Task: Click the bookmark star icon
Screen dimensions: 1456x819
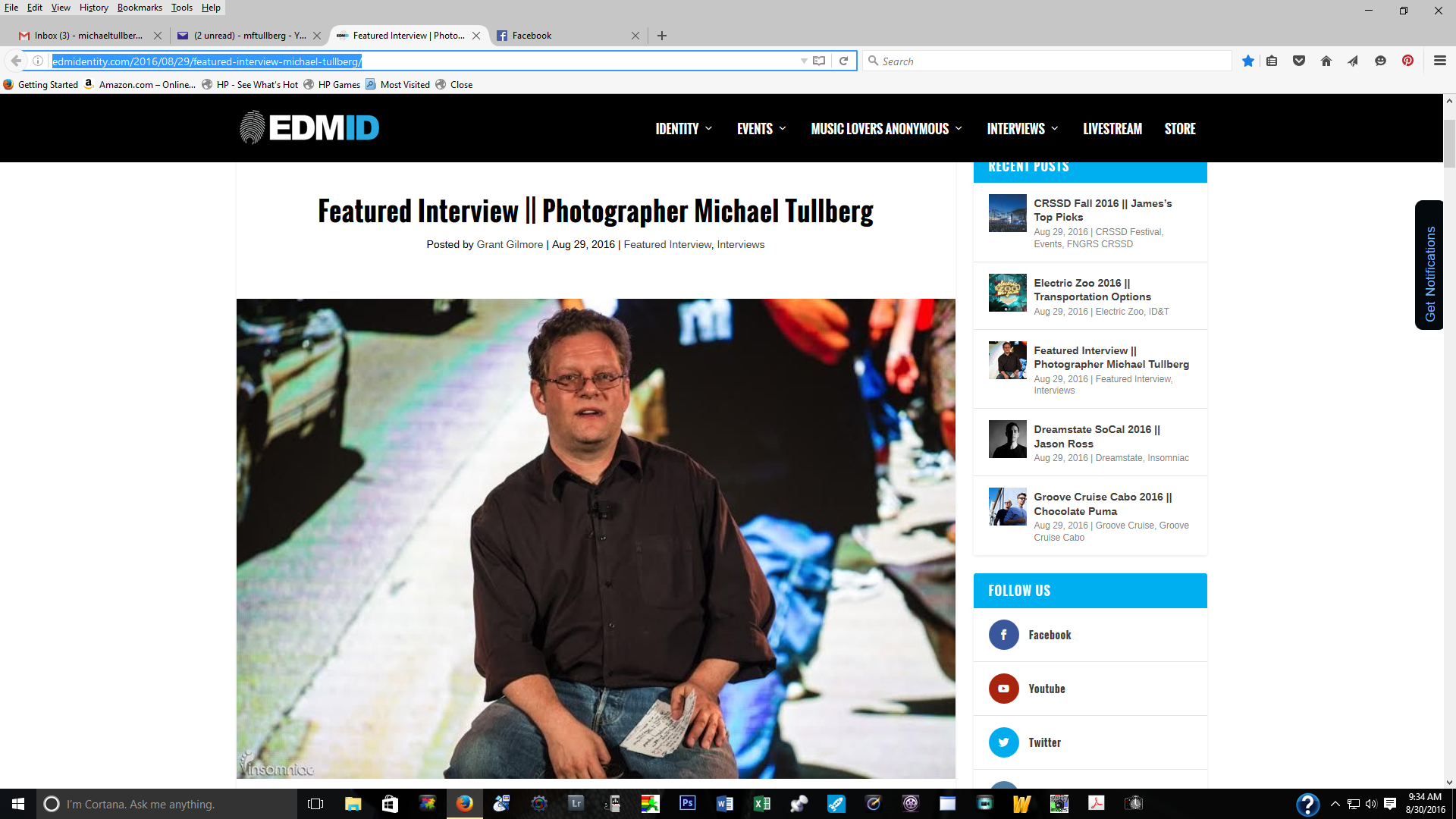Action: [x=1247, y=61]
